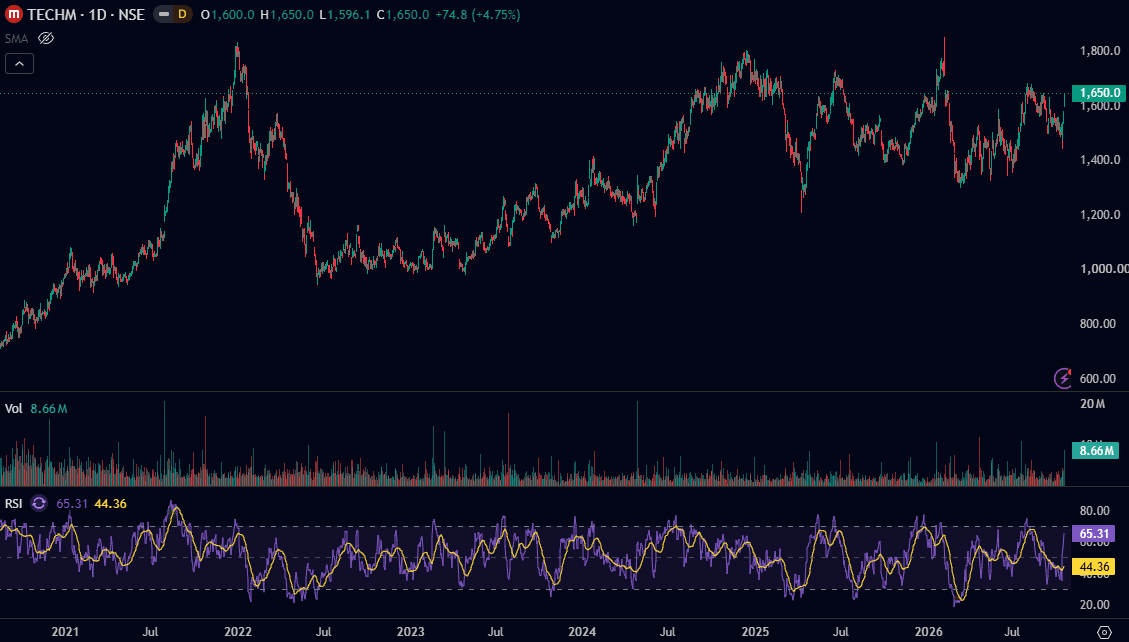Click the 2022 label on time axis
1129x642 pixels.
click(x=238, y=632)
